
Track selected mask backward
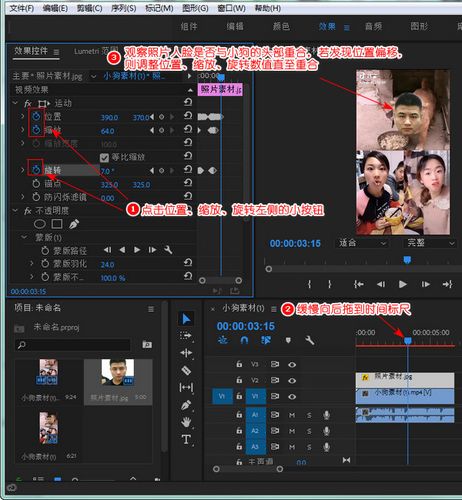pos(122,250)
